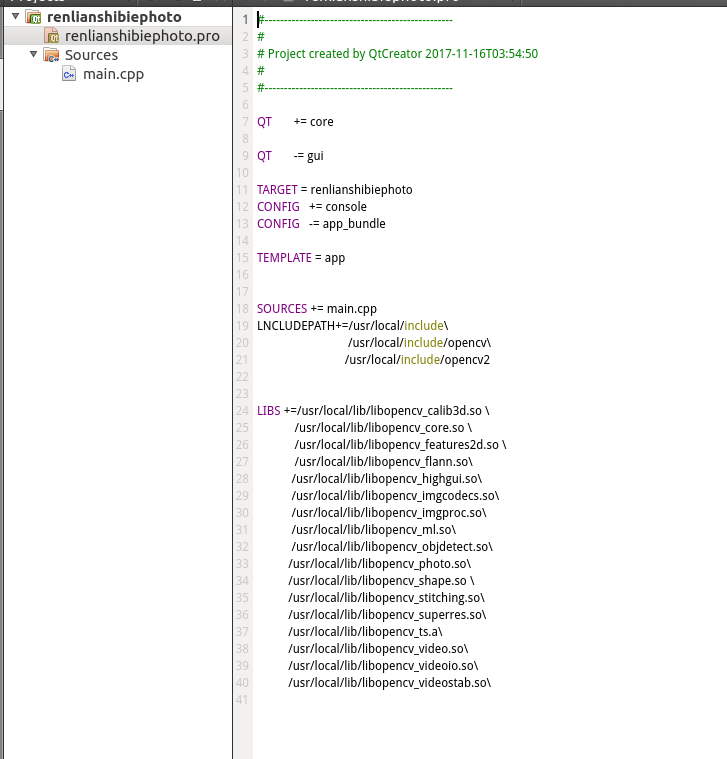Click the libopencv_superres.so line
This screenshot has width=727, height=759.
pyautogui.click(x=388, y=615)
